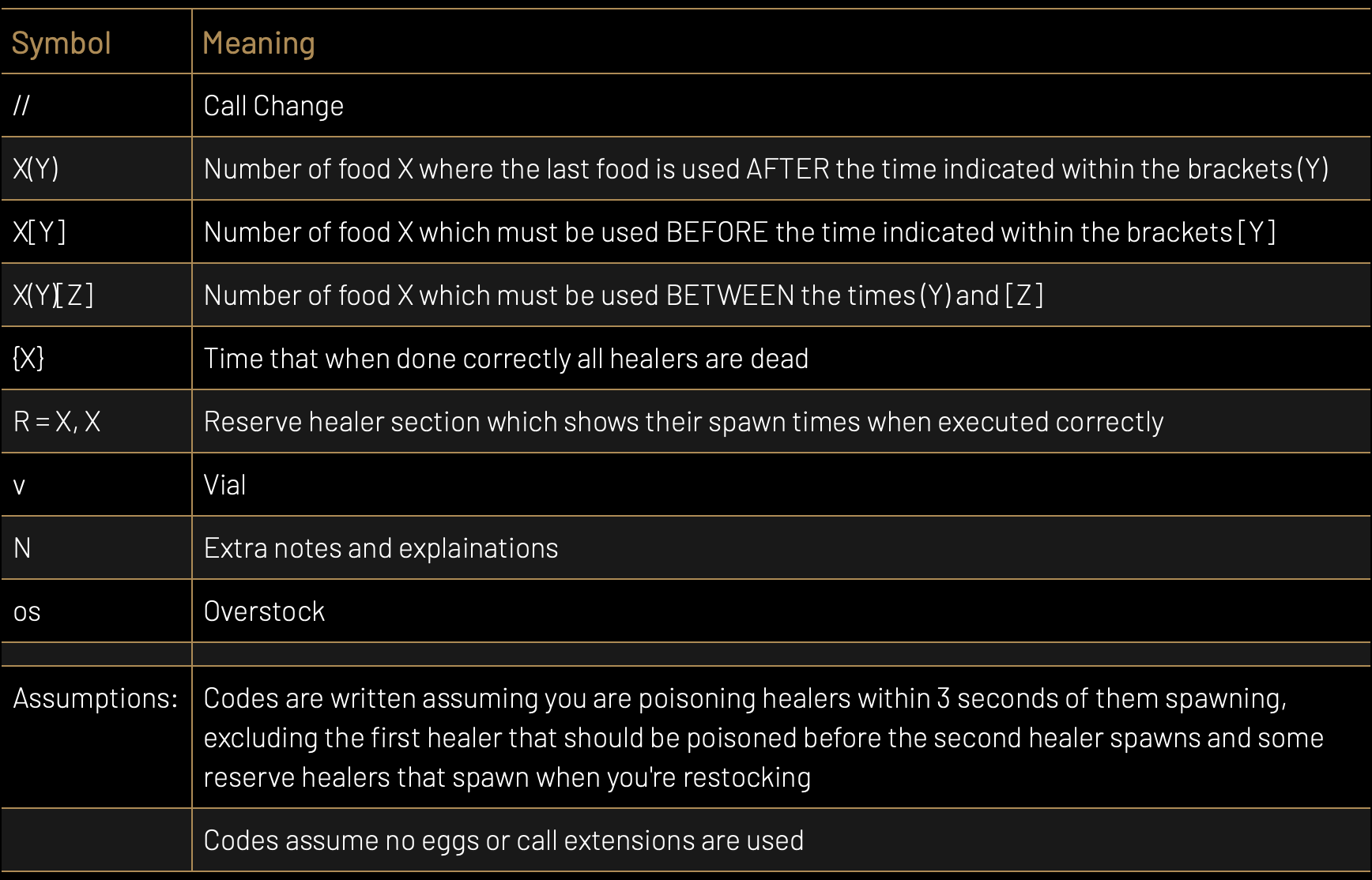Click the BEFORE time description cell
Viewport: 1372px width, 880px height.
[739, 232]
